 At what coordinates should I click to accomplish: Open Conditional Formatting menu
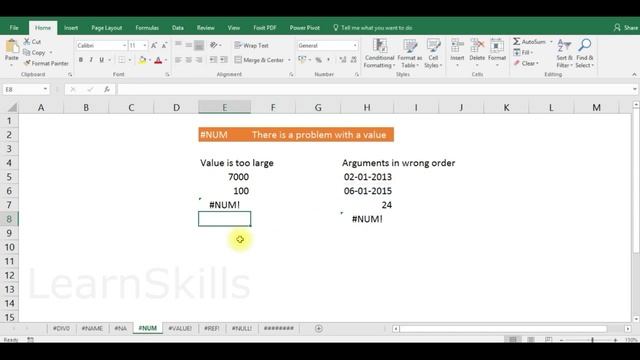tap(379, 53)
